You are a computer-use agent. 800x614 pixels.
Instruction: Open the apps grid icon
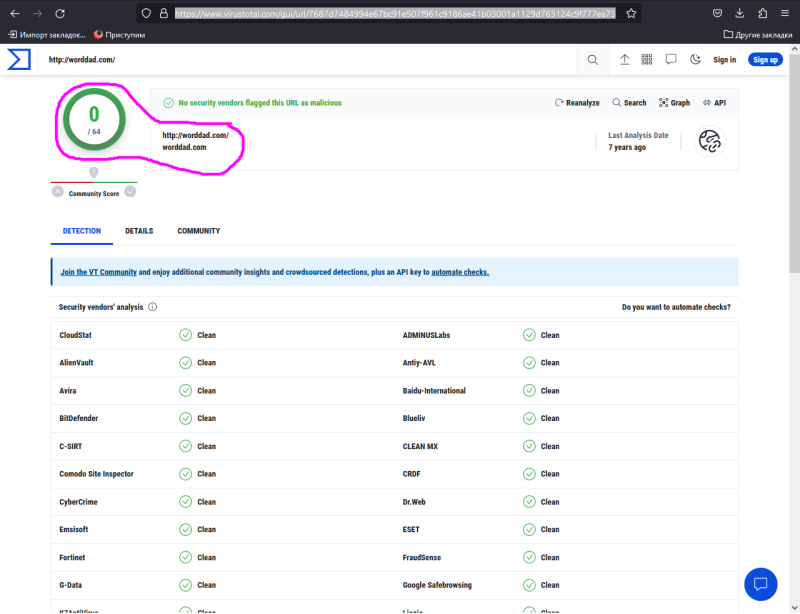(x=647, y=60)
